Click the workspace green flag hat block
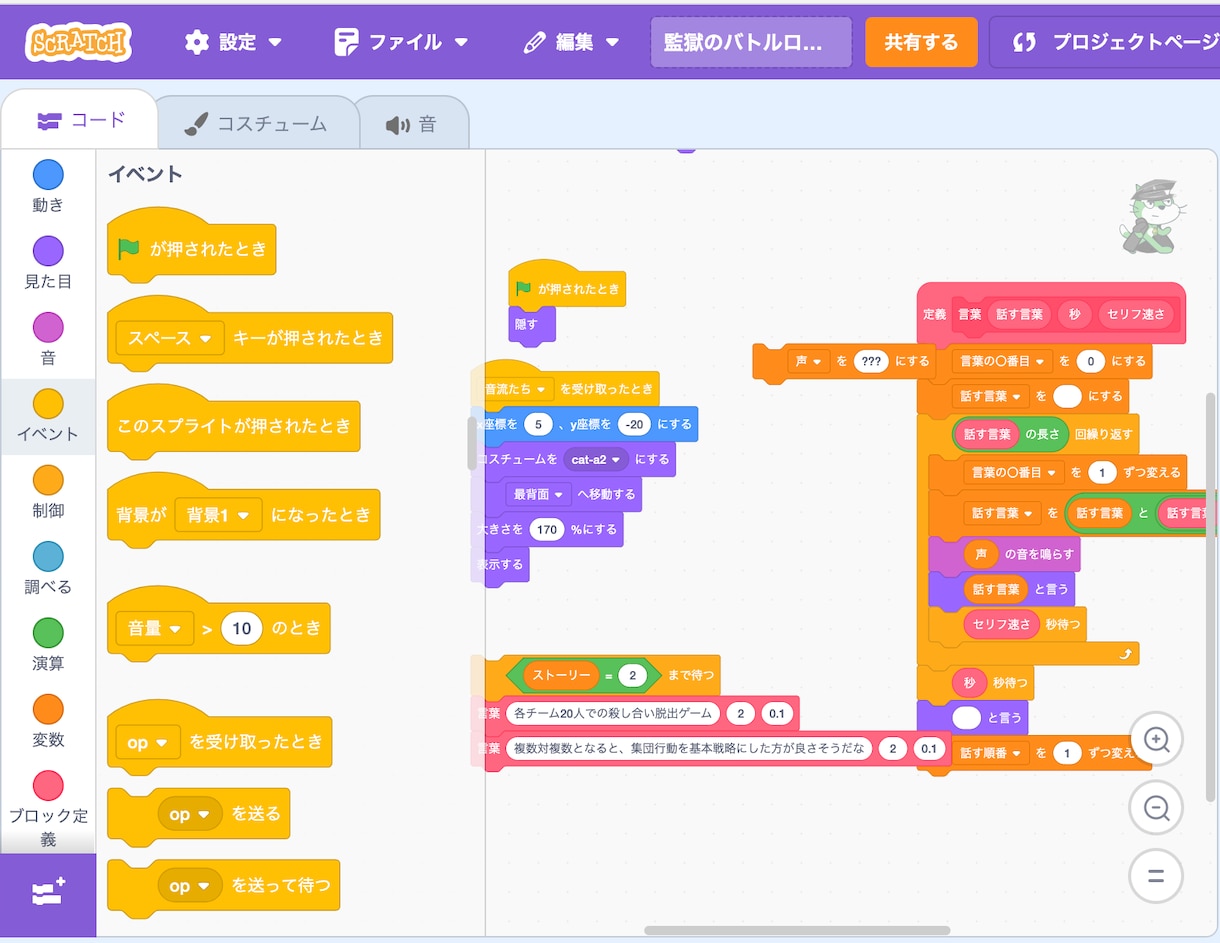This screenshot has height=943, width=1220. click(x=567, y=288)
